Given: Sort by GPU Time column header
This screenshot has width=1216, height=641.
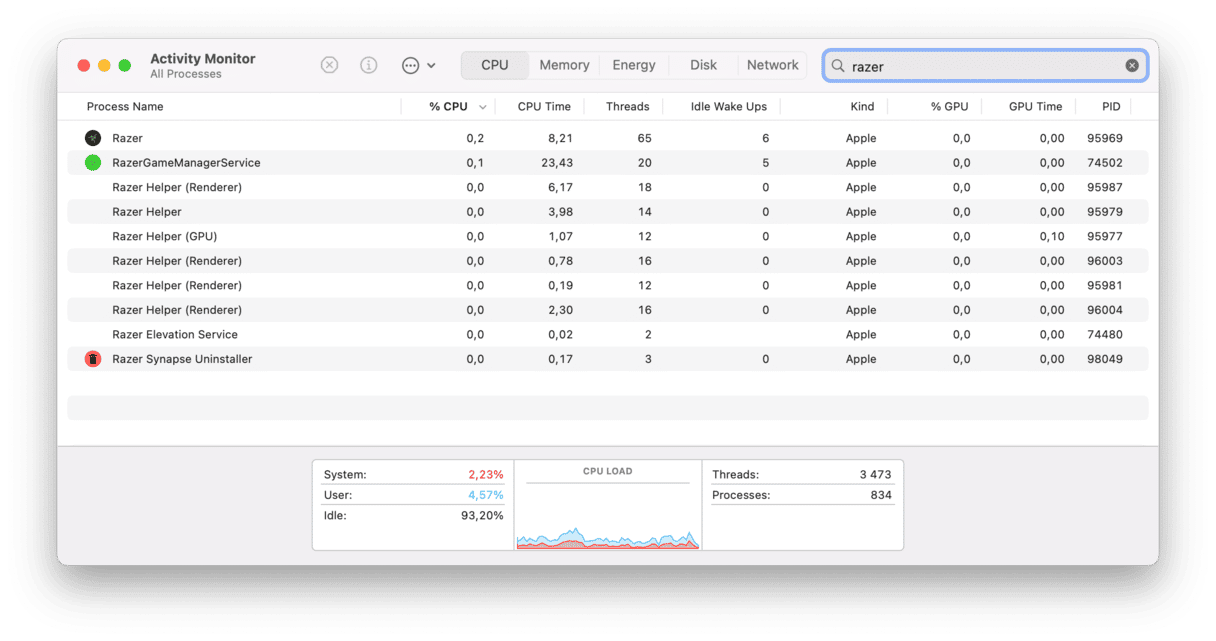Looking at the screenshot, I should click(x=1035, y=107).
